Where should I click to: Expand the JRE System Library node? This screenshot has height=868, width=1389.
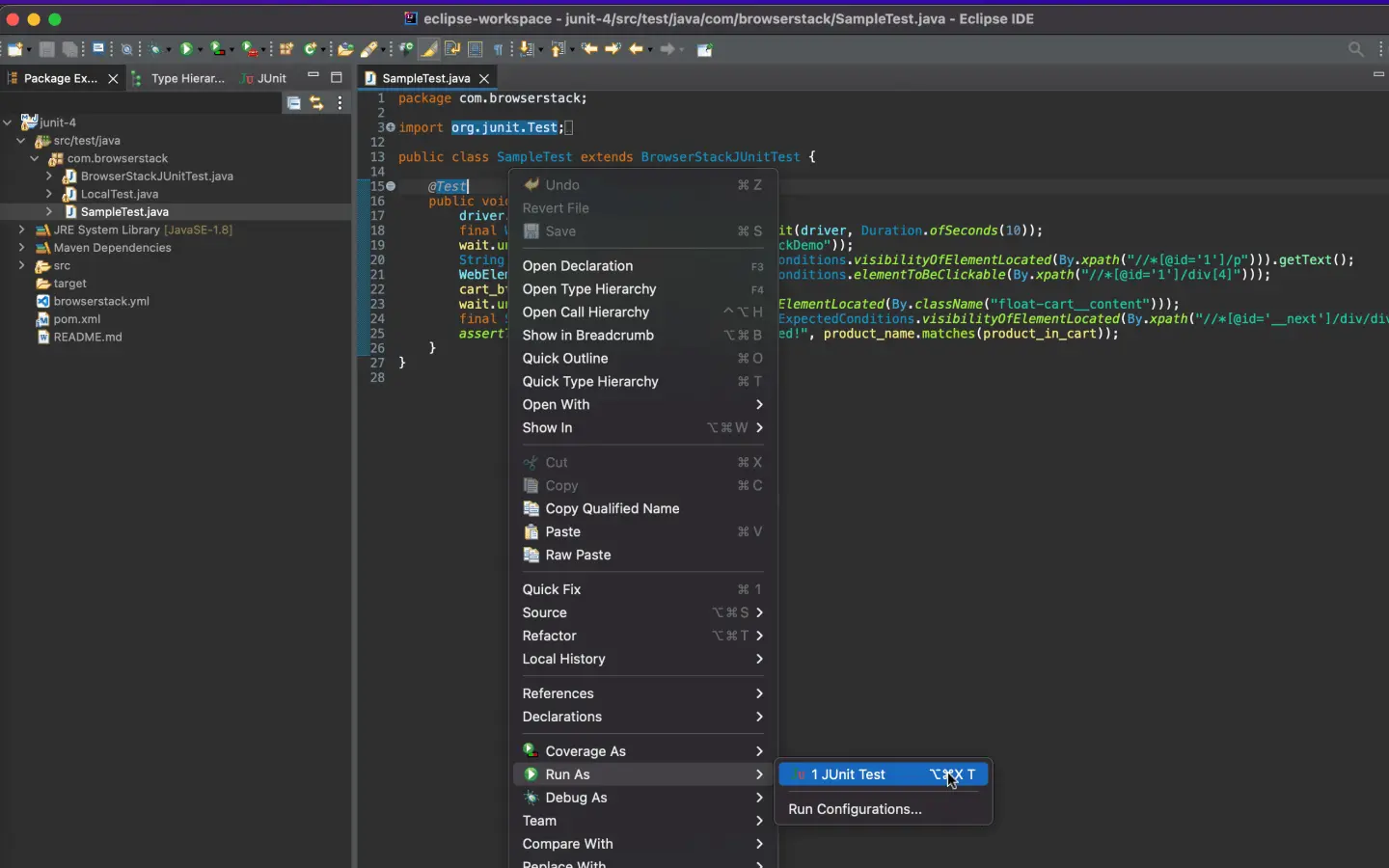(21, 230)
